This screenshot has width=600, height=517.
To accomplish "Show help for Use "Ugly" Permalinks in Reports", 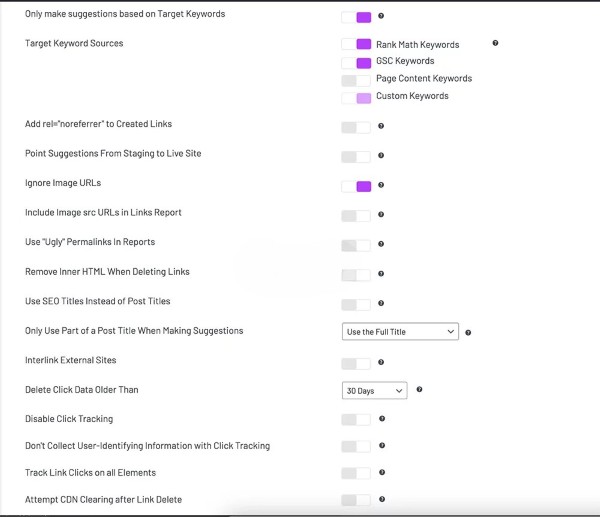I will tap(381, 245).
